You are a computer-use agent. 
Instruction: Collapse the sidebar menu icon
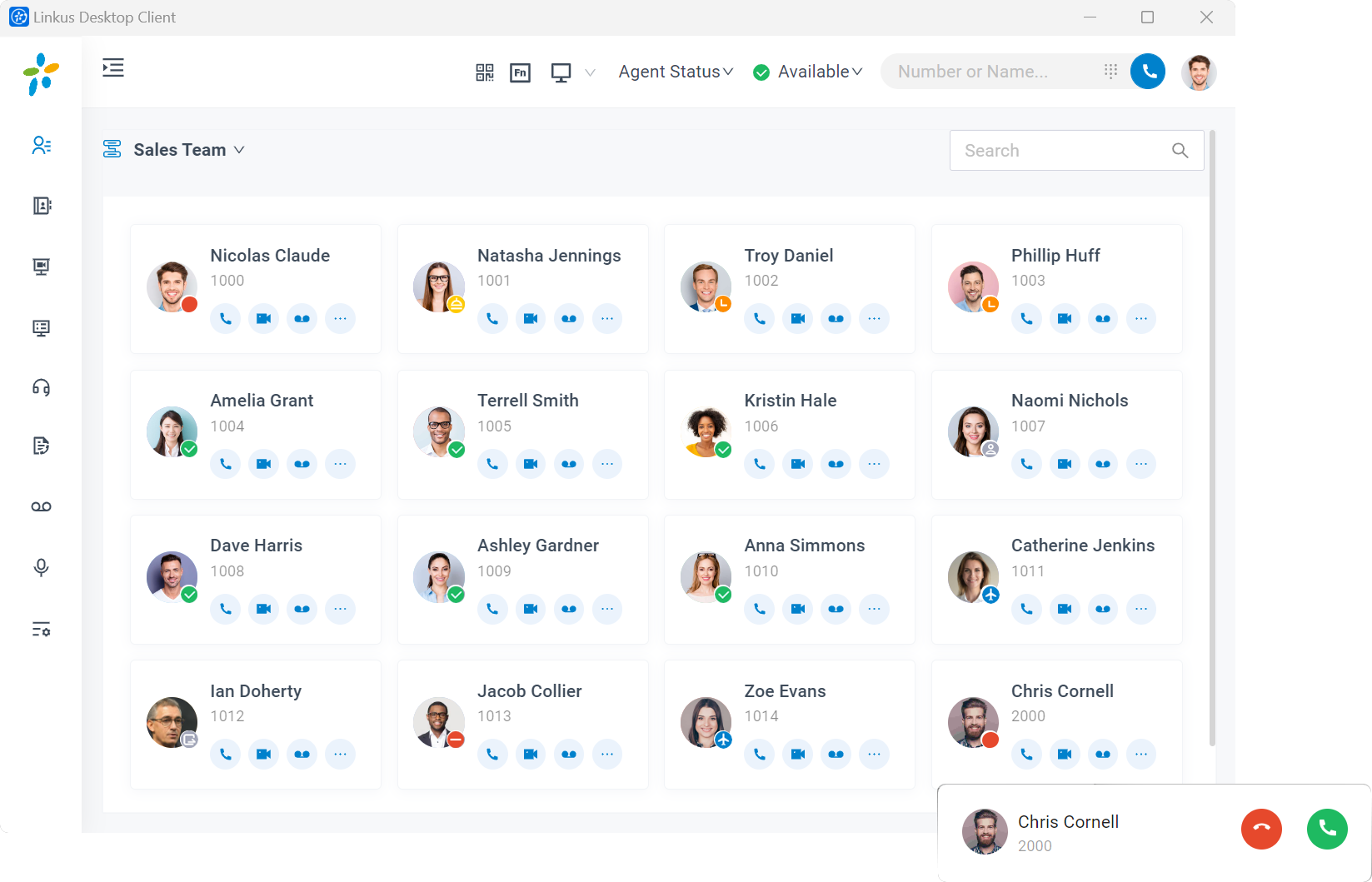coord(113,68)
